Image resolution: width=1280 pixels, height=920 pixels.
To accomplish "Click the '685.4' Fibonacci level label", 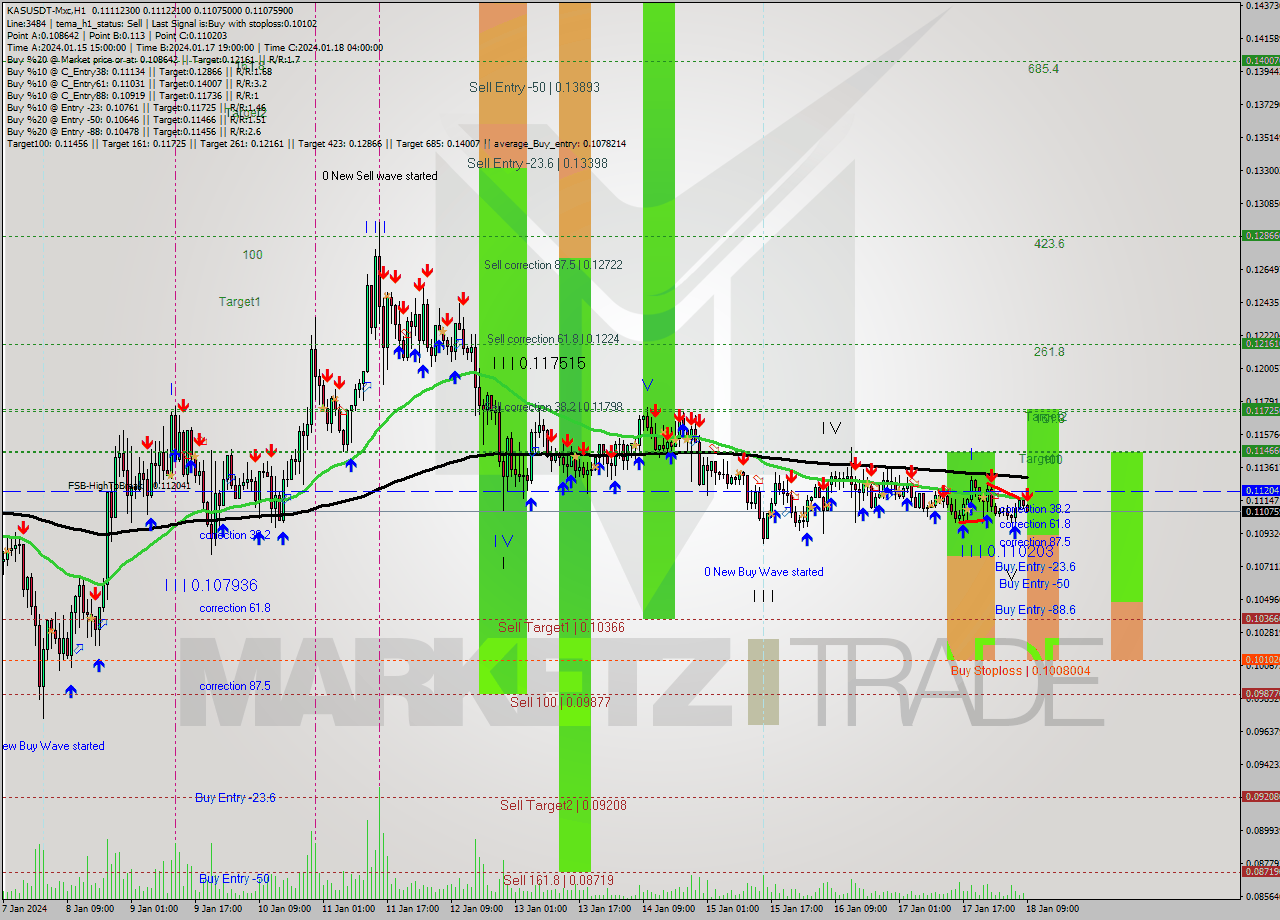I will 1043,69.
